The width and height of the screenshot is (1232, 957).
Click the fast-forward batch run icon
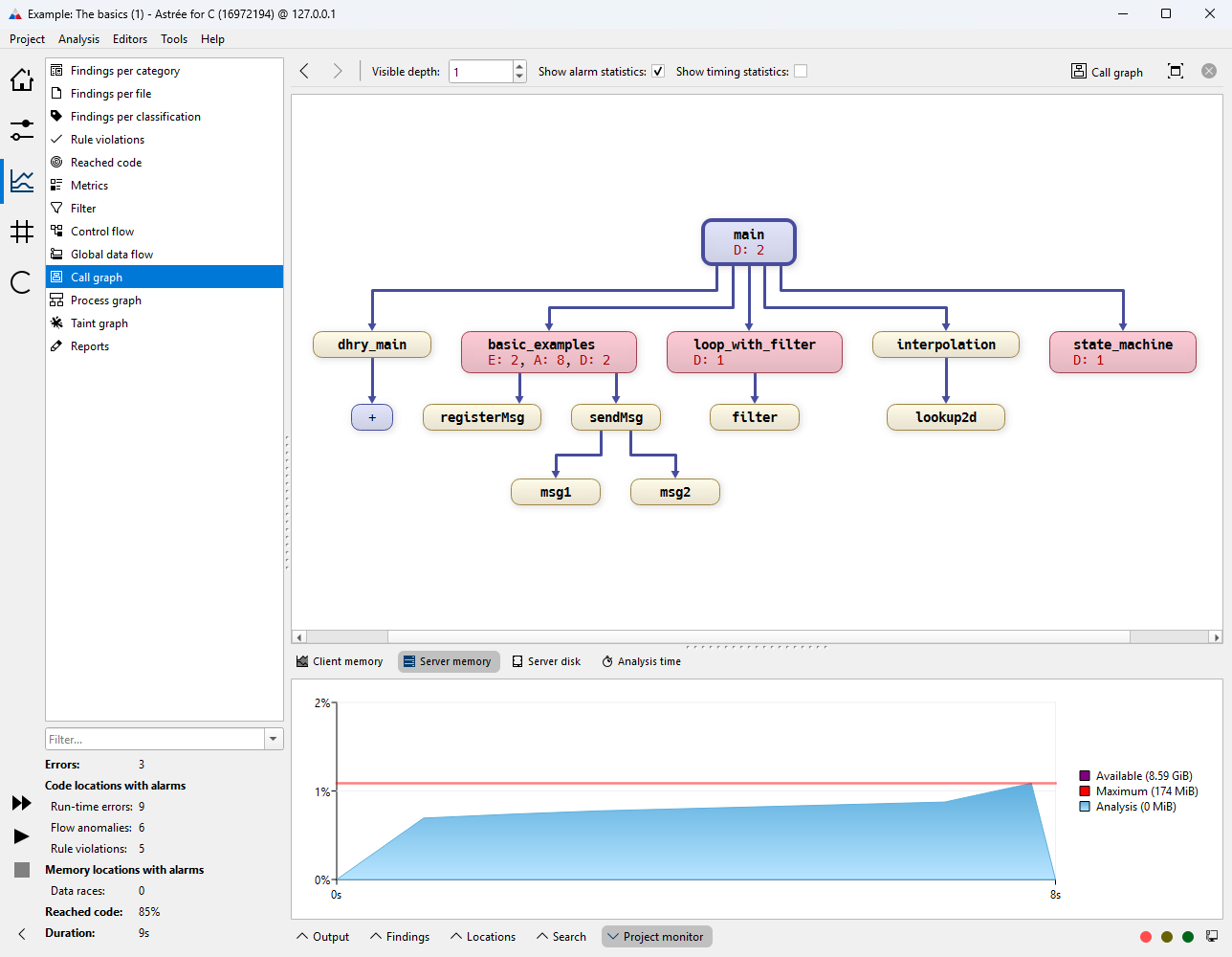(x=21, y=804)
